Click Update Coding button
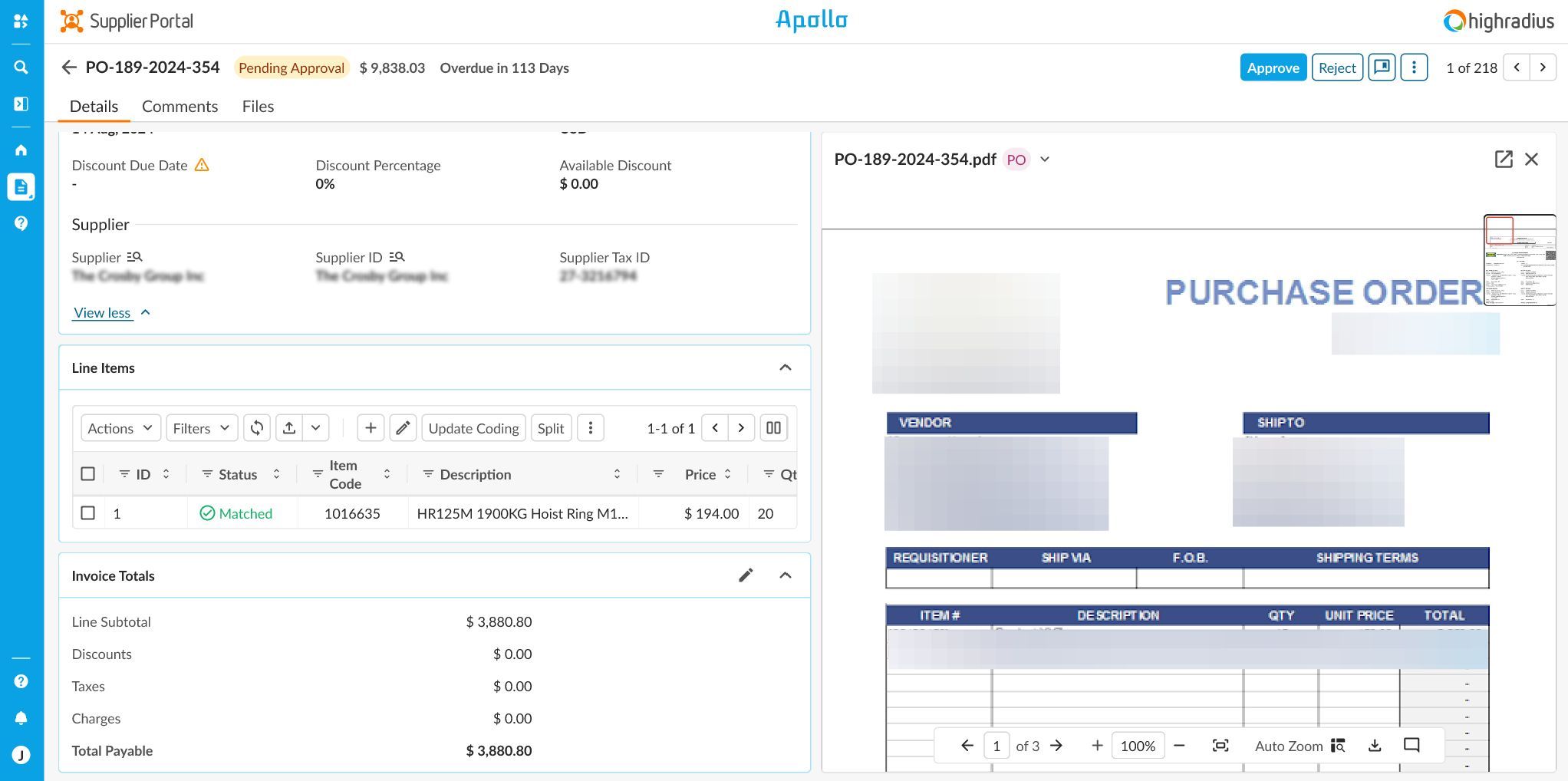The image size is (1568, 781). coord(473,428)
